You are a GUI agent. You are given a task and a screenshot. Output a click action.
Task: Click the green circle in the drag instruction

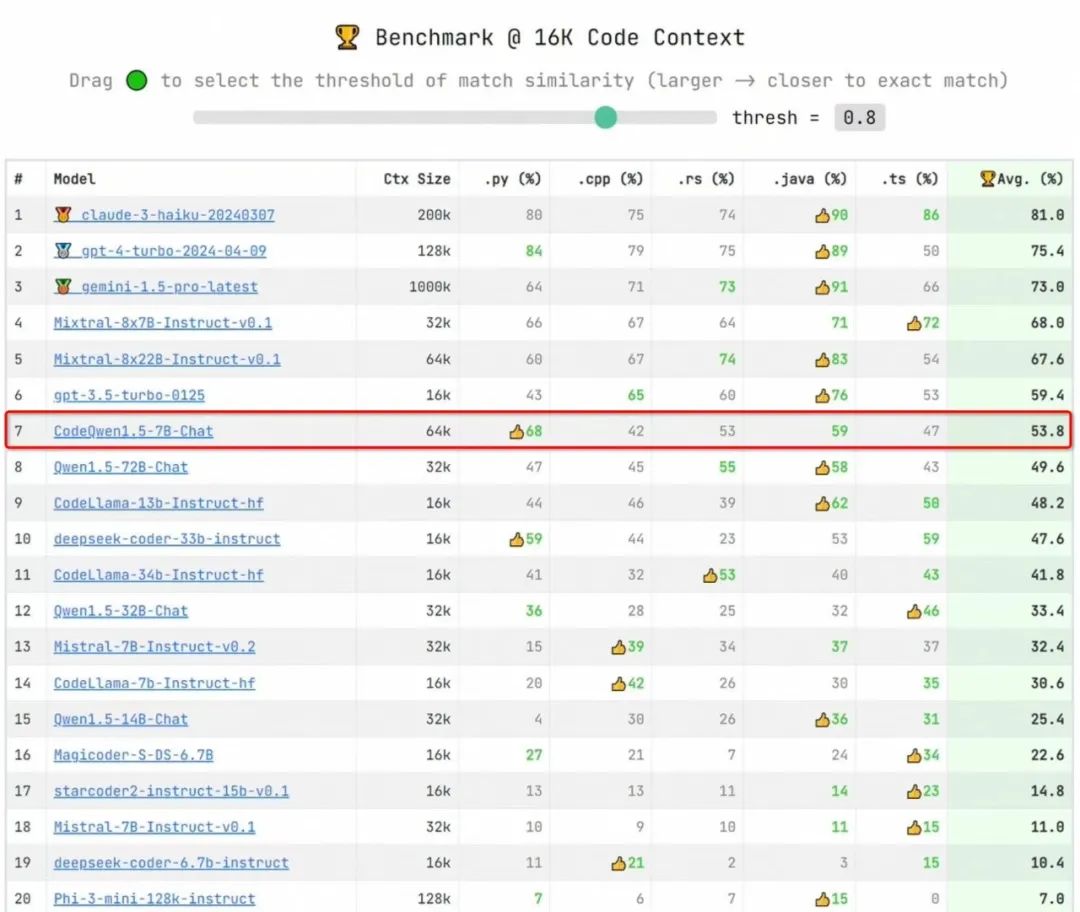pos(136,81)
